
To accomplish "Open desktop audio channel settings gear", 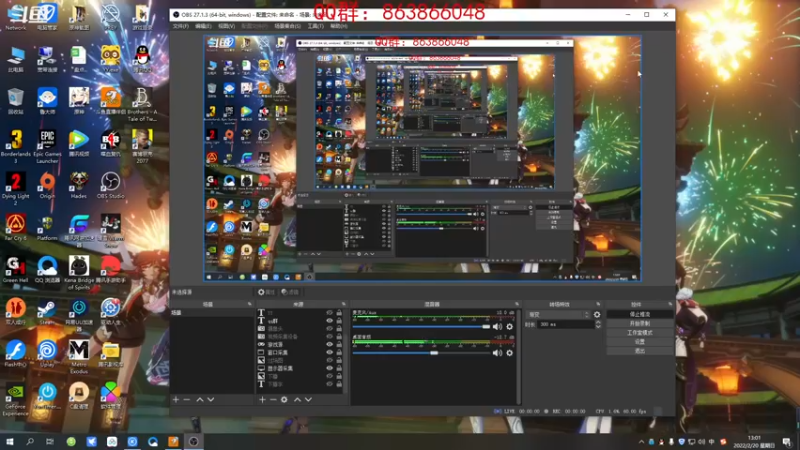I will tap(509, 353).
